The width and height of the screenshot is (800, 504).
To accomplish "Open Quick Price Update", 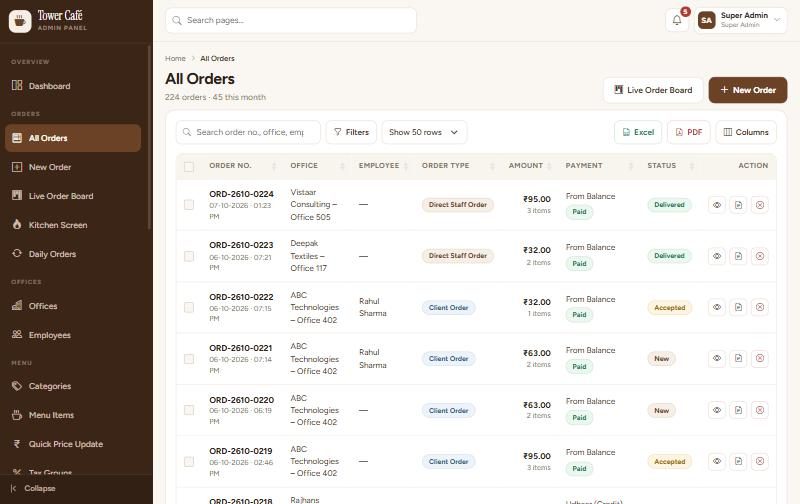I will 73,444.
